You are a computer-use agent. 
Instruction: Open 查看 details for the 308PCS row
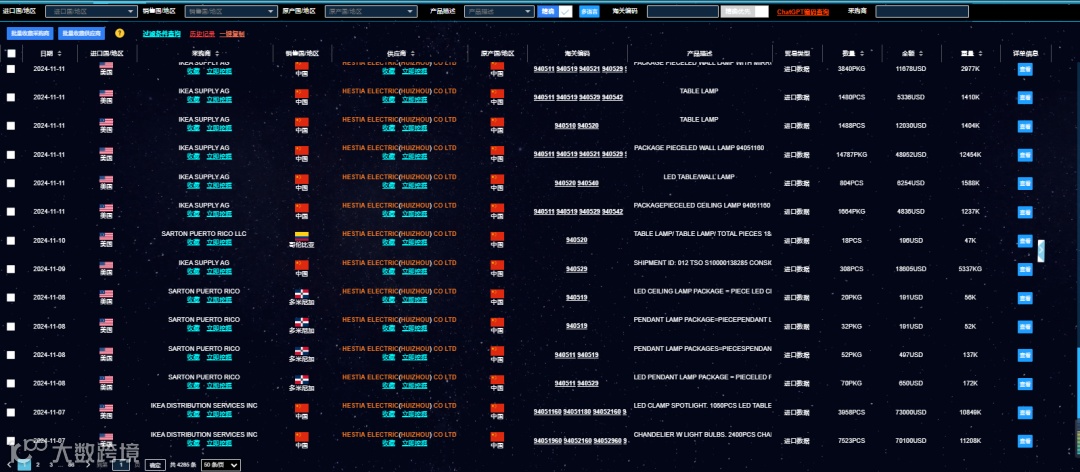coord(1025,269)
